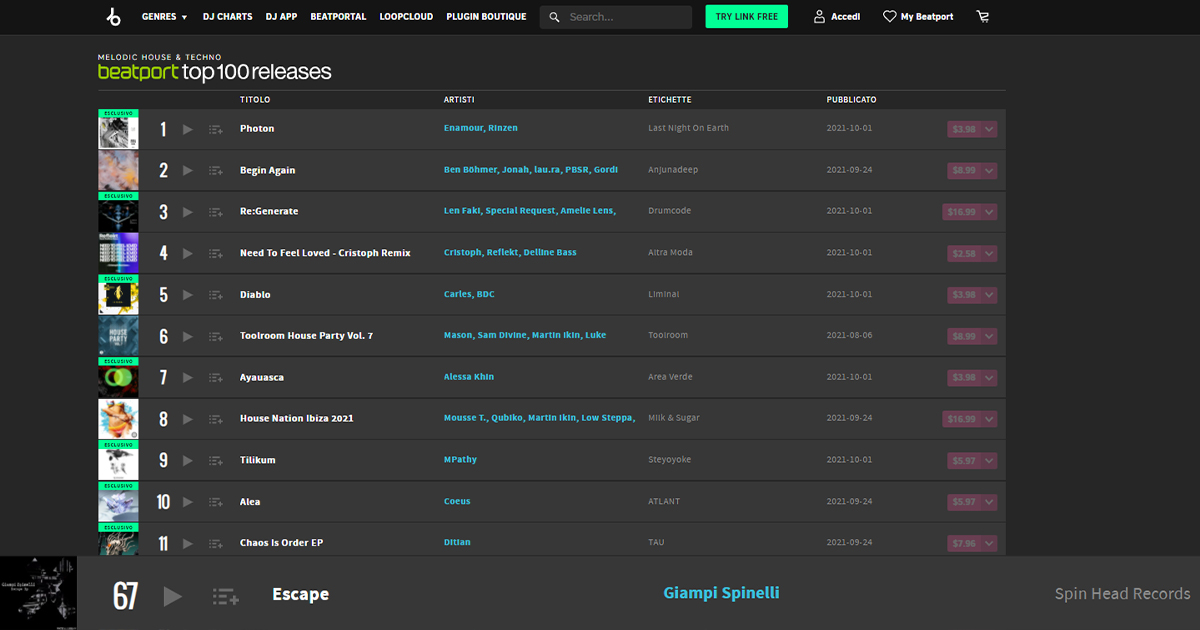
Task: Add Alea to the queue
Action: pos(215,502)
